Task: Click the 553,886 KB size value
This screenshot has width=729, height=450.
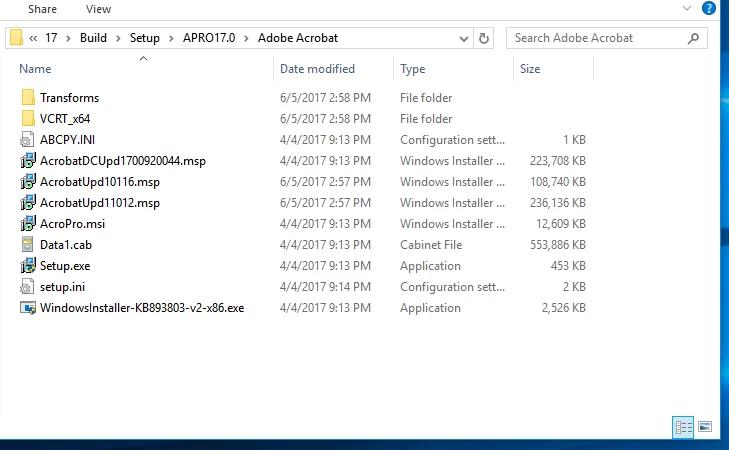Action: pos(557,245)
